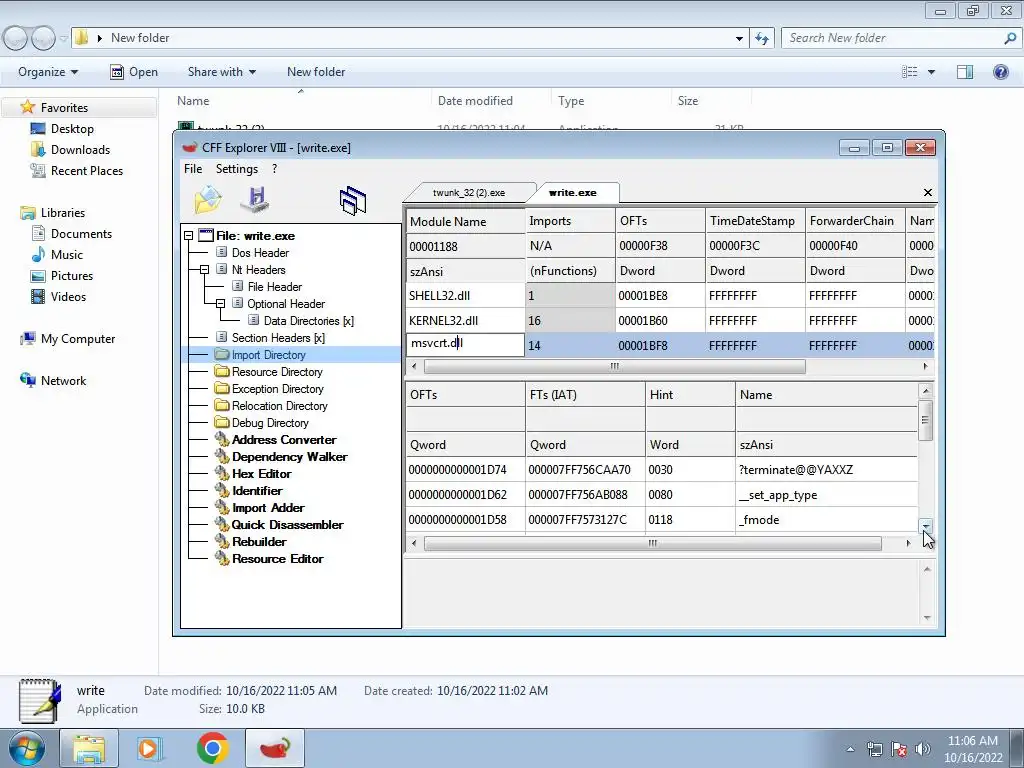Click the function list scroll down arrow
Screen dimensions: 1024x768
[x=925, y=525]
